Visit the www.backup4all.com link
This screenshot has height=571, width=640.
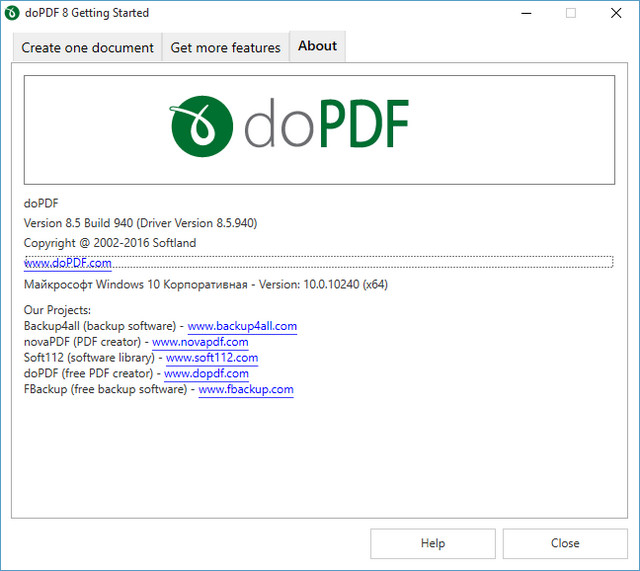click(242, 326)
